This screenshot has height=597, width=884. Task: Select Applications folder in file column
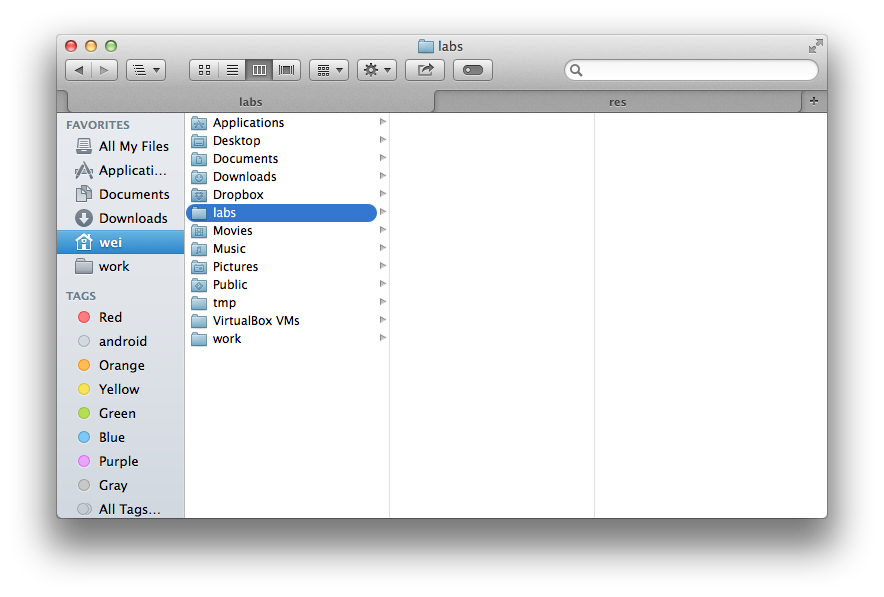287,122
